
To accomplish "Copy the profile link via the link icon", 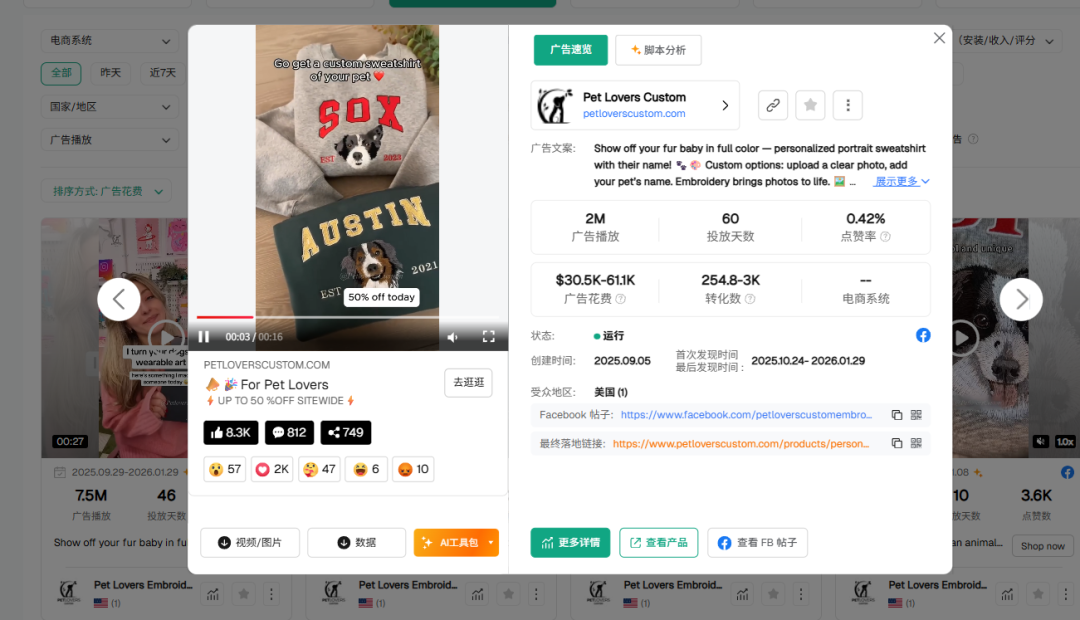I will coord(772,105).
